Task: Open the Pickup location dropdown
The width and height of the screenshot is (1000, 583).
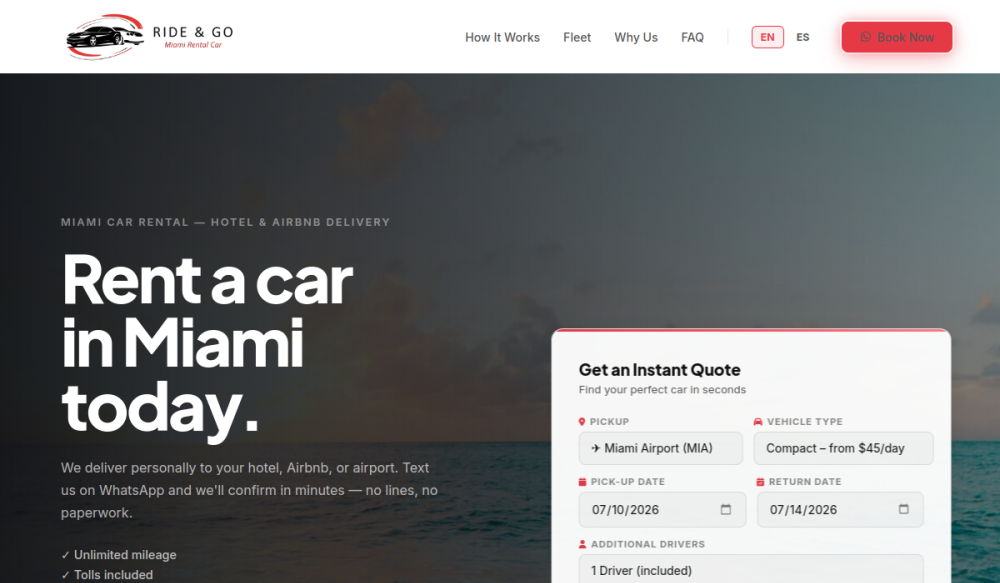Action: [661, 448]
